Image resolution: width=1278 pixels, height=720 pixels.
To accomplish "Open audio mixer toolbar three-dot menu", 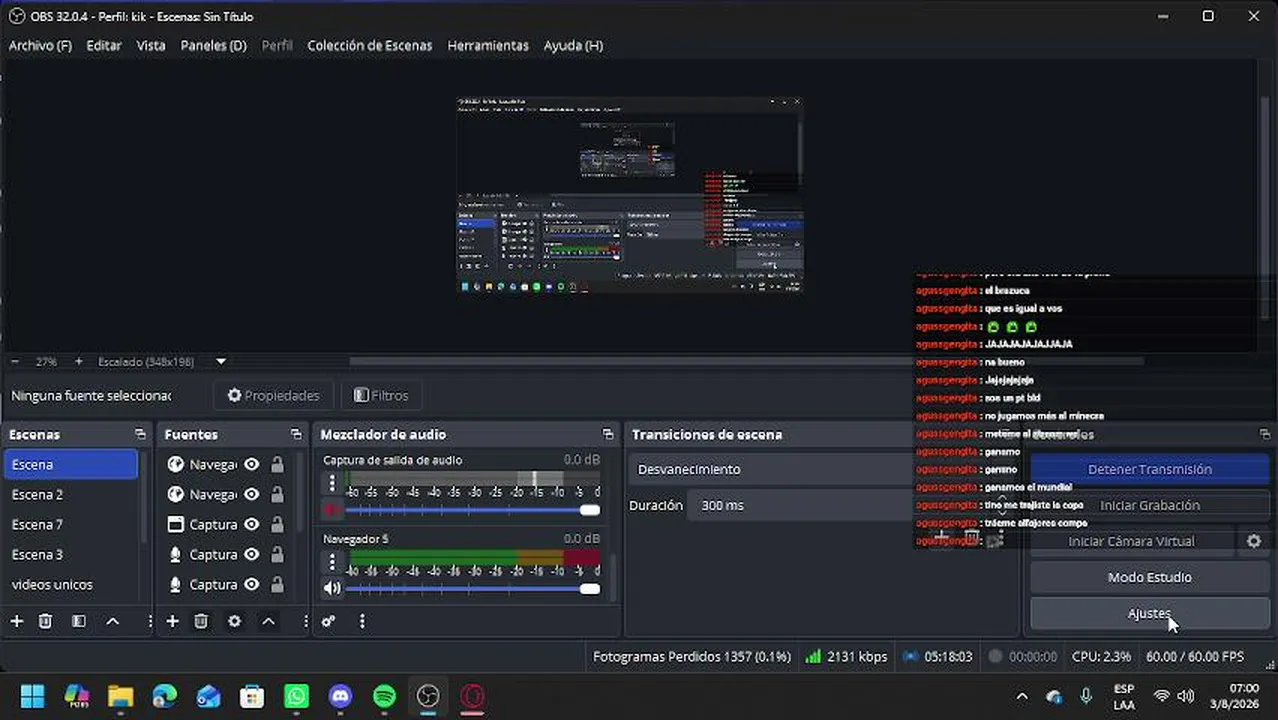I will click(x=362, y=621).
